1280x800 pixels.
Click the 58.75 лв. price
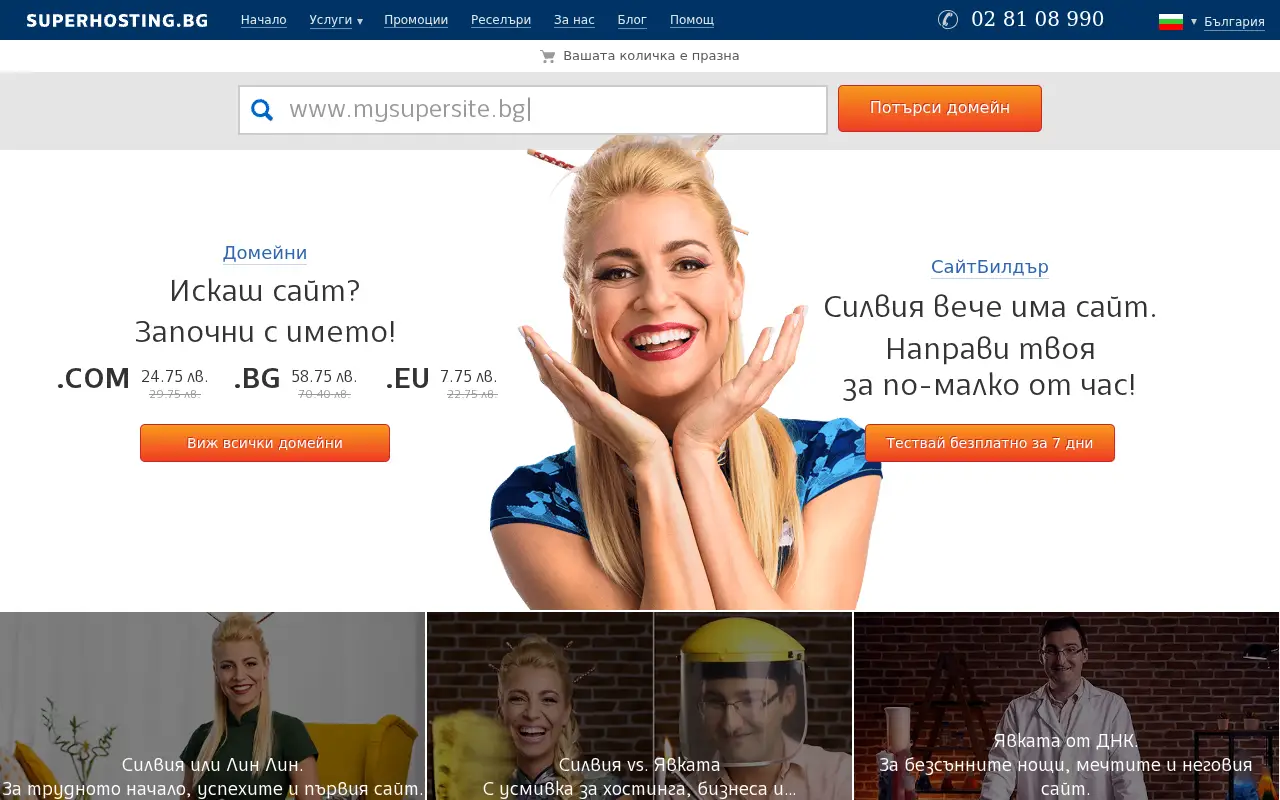click(x=324, y=377)
